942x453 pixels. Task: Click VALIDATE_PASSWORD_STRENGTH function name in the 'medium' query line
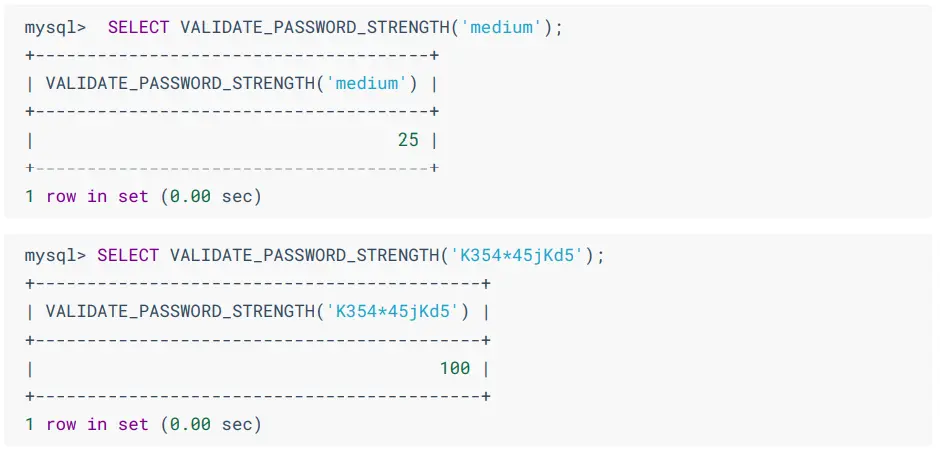pyautogui.click(x=314, y=27)
